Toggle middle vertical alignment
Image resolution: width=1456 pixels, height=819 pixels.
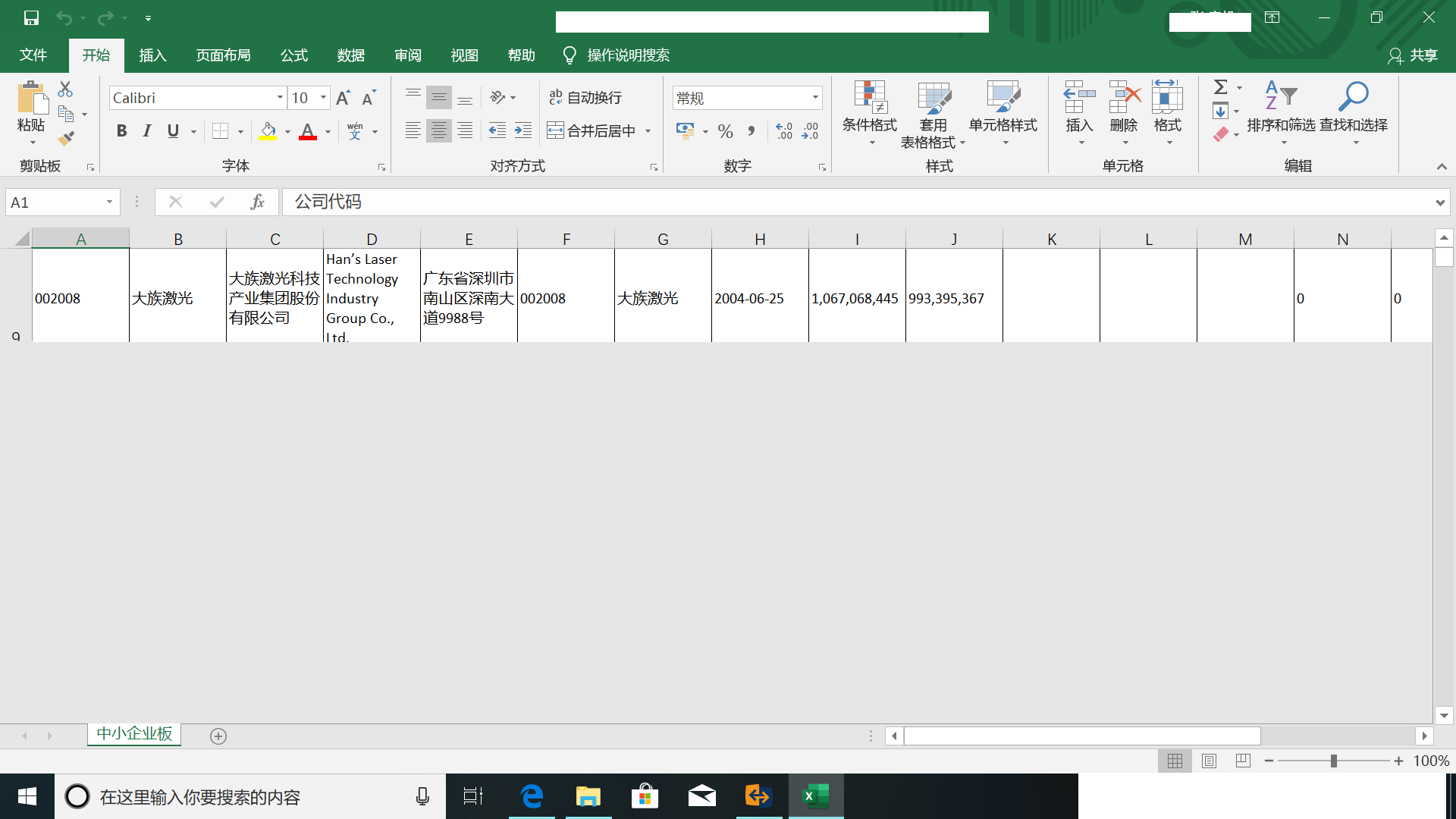[x=438, y=98]
